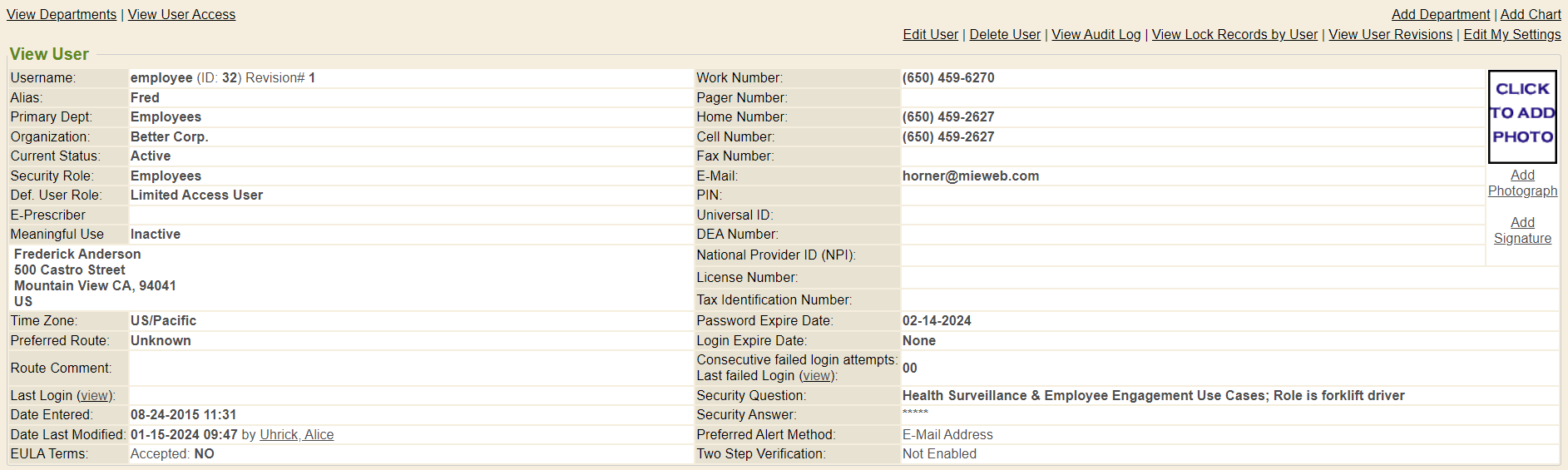Viewport: 1568px width, 470px height.
Task: Click Delete User link
Action: click(x=1004, y=35)
